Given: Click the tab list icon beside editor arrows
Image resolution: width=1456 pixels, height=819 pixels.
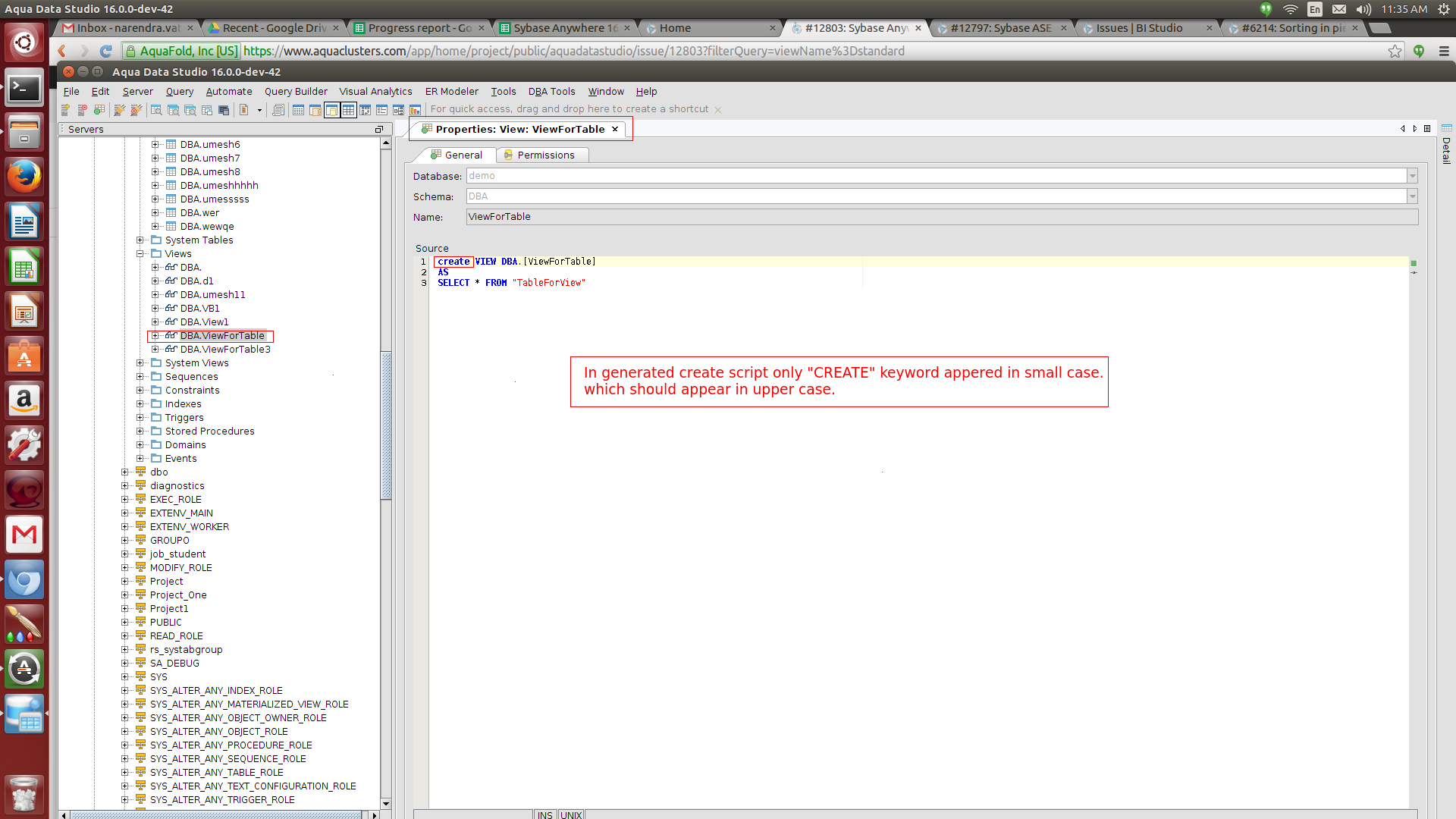Looking at the screenshot, I should (1427, 129).
